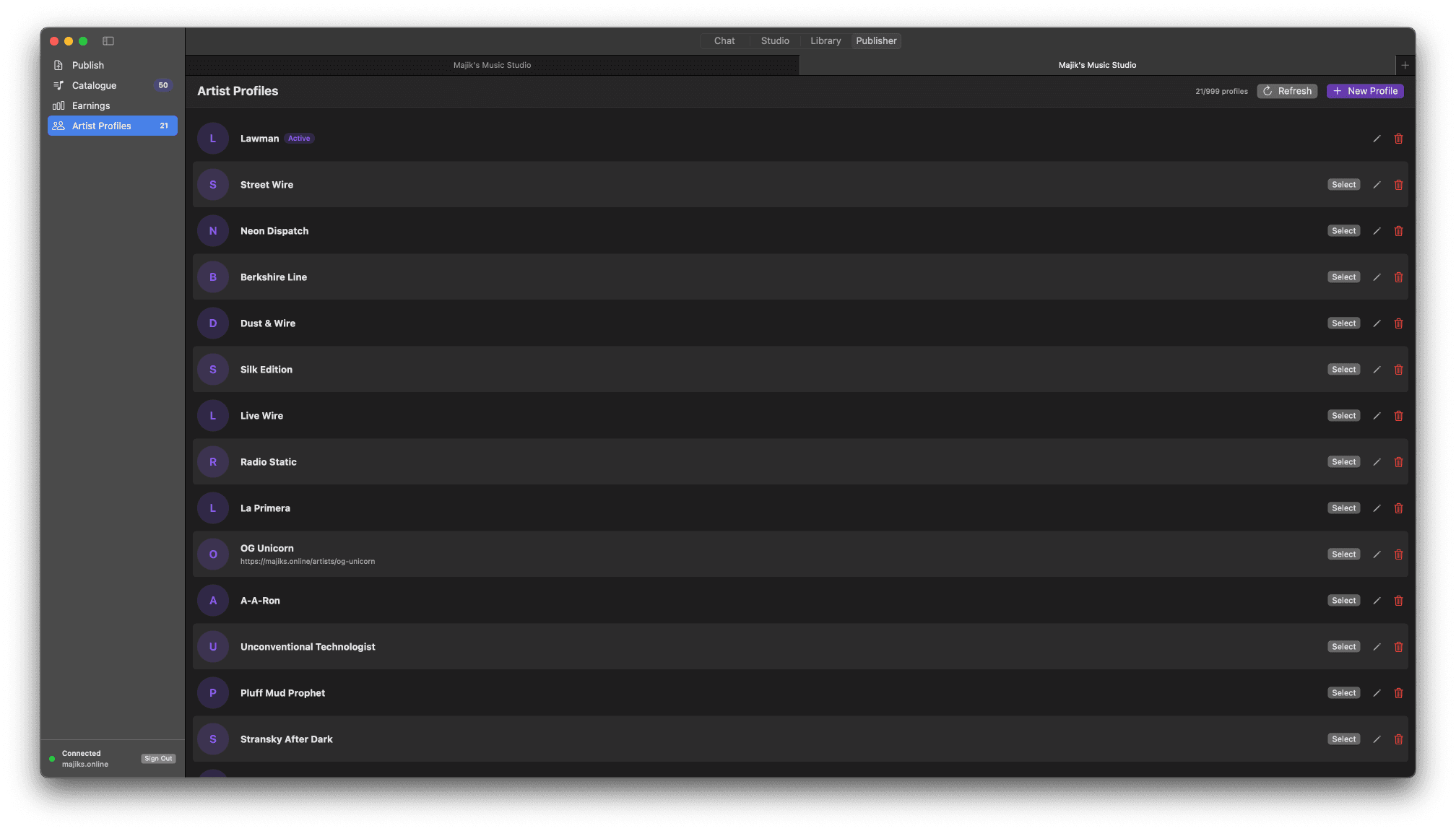Edit the A-A-Ron profile
This screenshot has height=831, width=1456.
point(1377,601)
